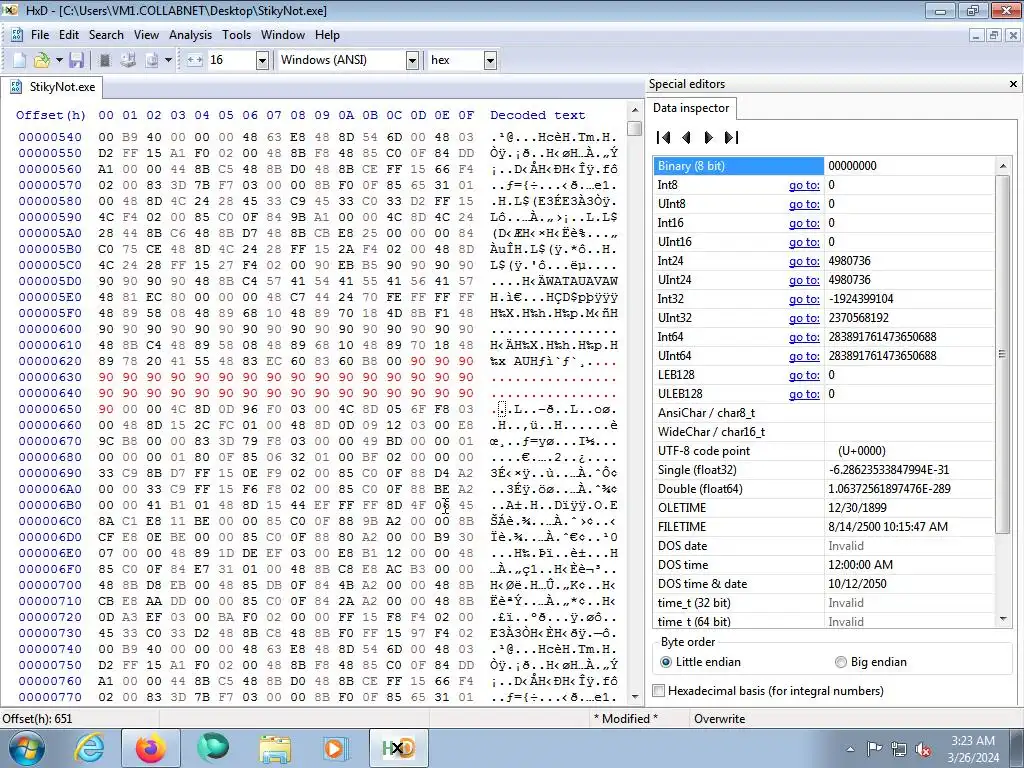Click the Single (float32) value cell
Image resolution: width=1024 pixels, height=768 pixels.
click(908, 470)
